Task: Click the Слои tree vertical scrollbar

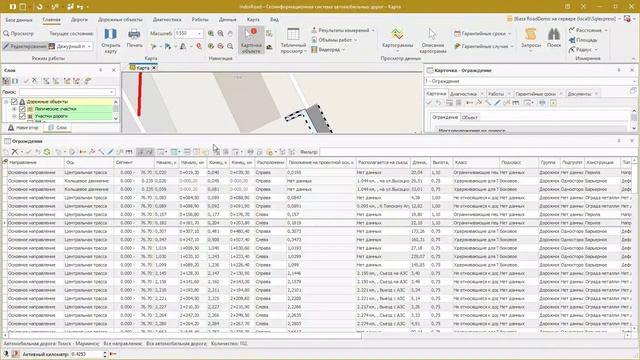Action: (x=116, y=110)
